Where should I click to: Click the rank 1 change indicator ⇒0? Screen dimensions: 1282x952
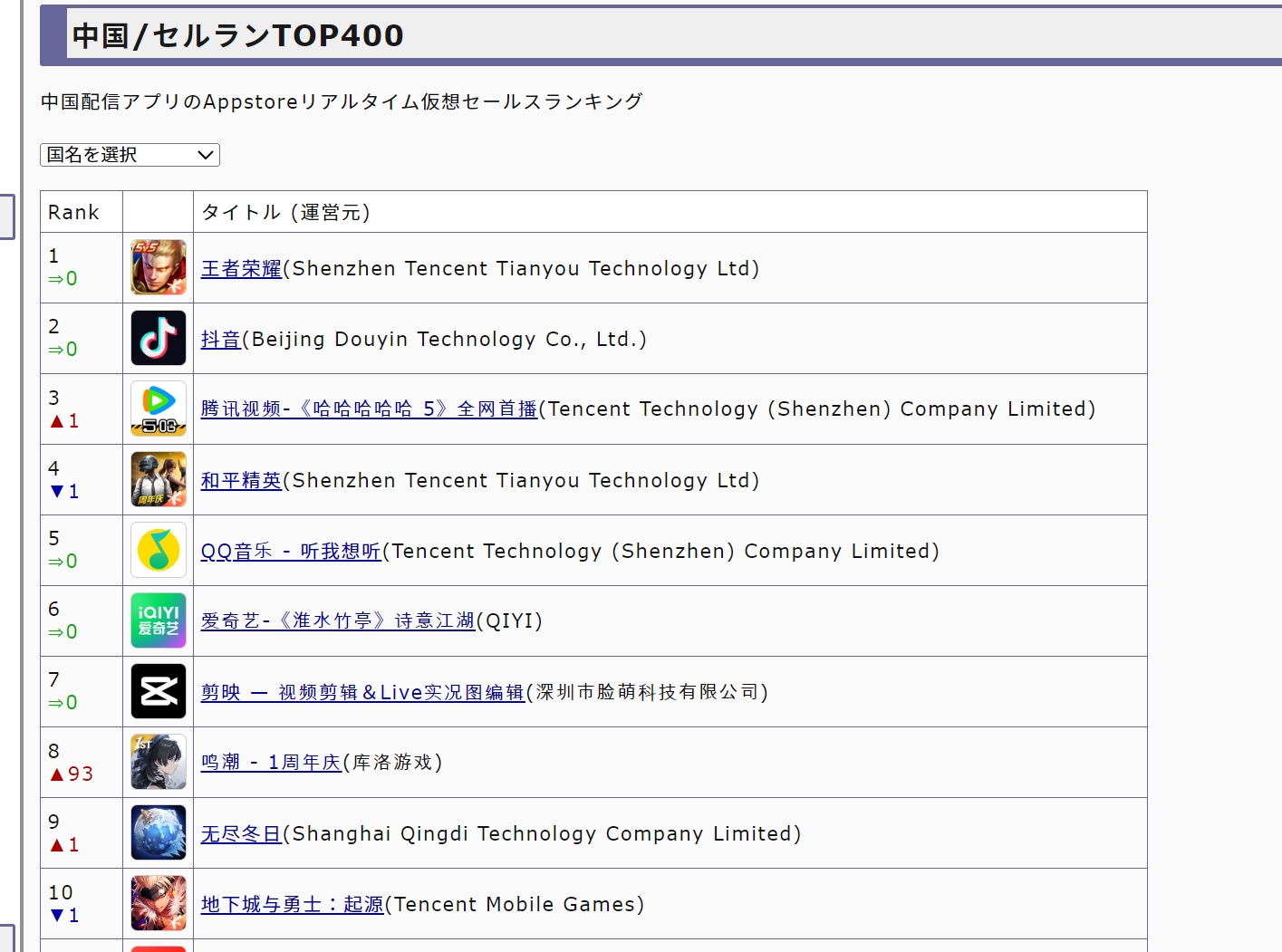[63, 279]
